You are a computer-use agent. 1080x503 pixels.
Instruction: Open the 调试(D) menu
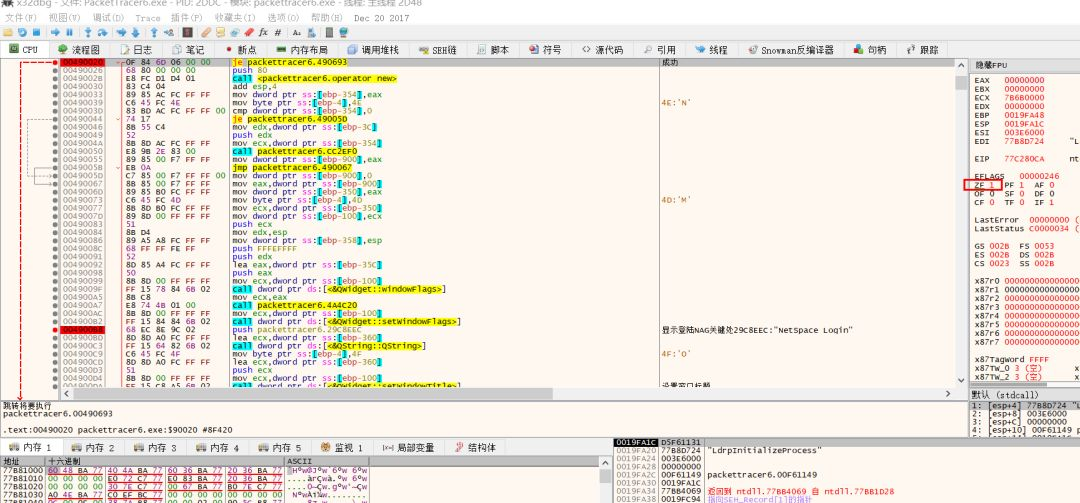click(107, 18)
